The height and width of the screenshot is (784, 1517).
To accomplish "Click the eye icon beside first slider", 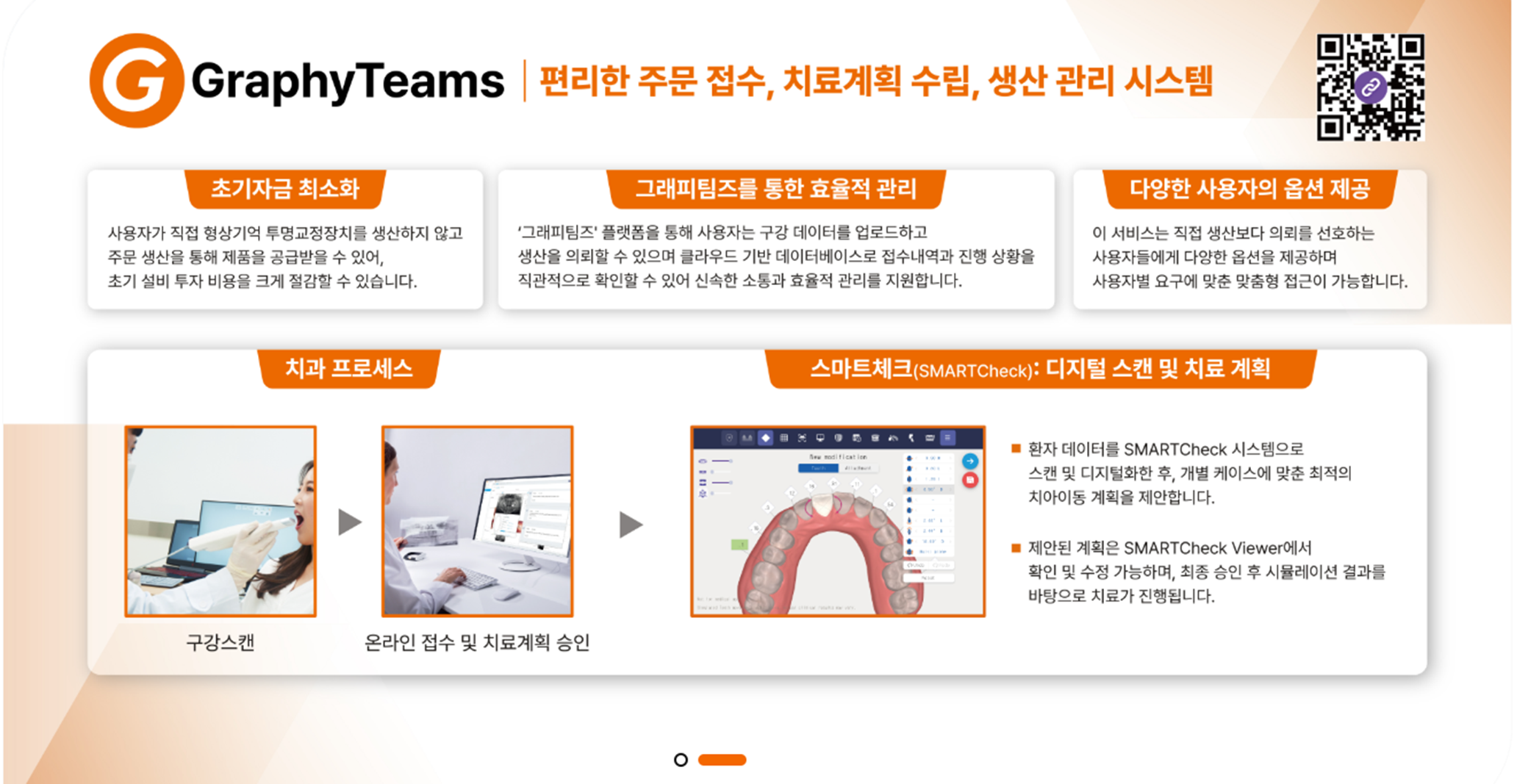I will [x=703, y=461].
